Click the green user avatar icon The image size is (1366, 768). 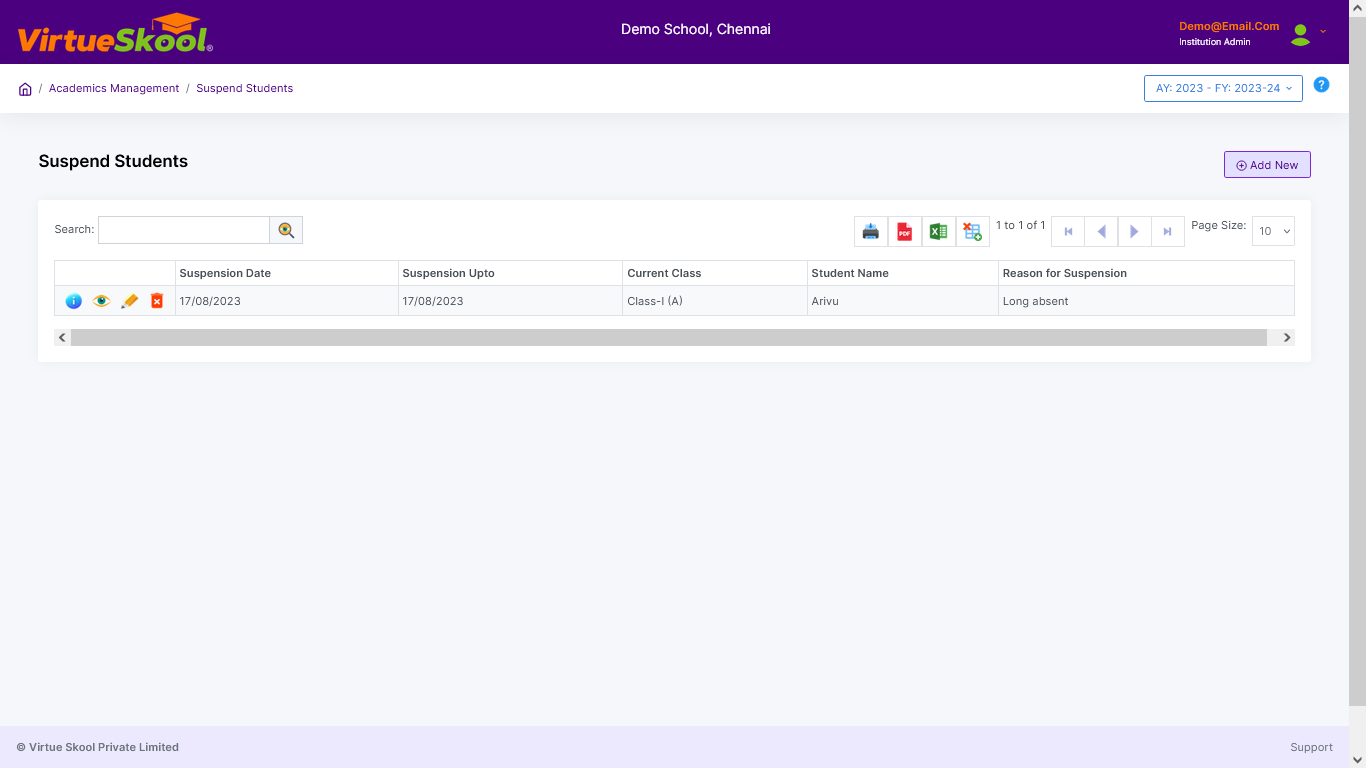click(1300, 35)
